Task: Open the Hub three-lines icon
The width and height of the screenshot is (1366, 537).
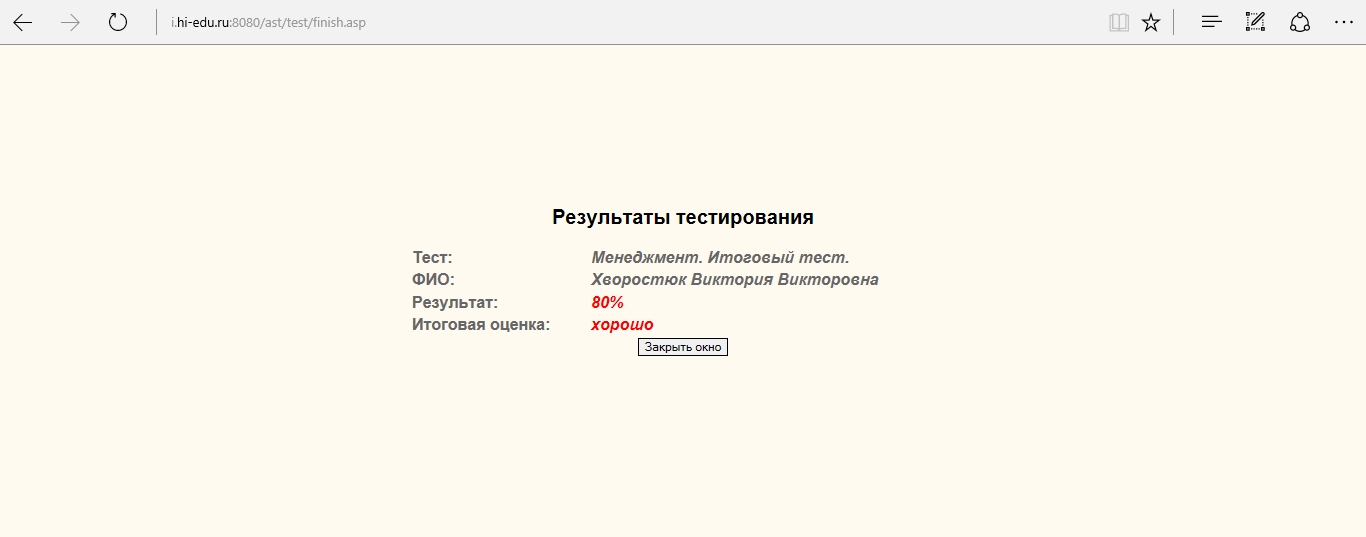Action: click(1212, 22)
